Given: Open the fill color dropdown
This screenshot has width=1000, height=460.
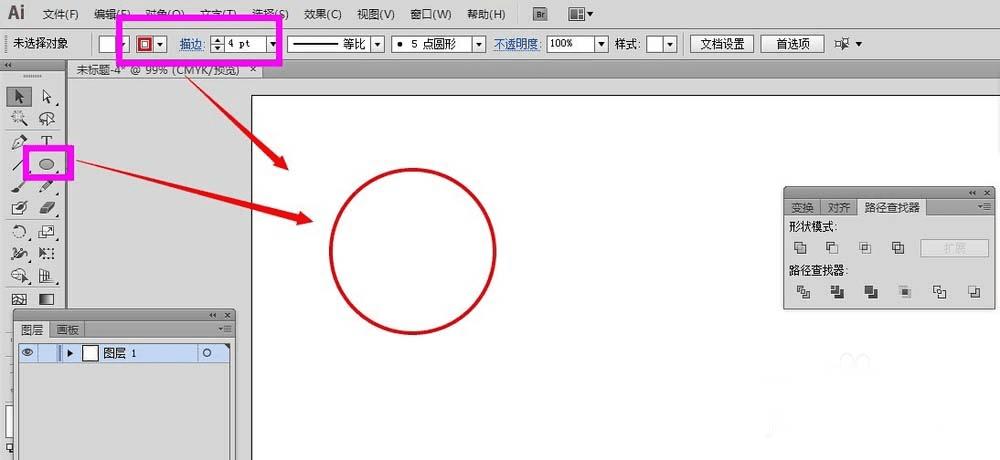Looking at the screenshot, I should [x=124, y=44].
